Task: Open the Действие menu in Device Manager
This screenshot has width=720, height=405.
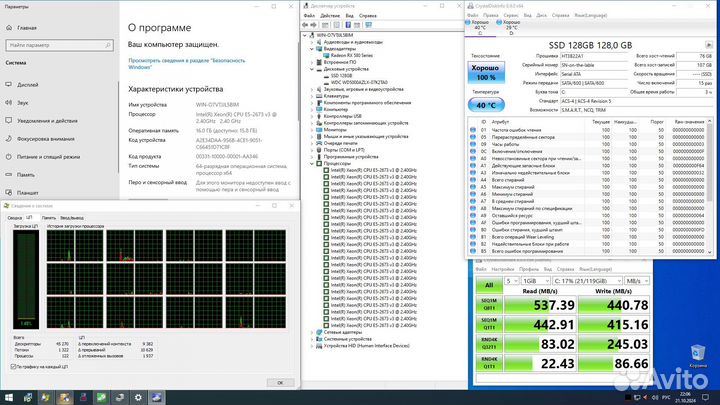Action: [330, 16]
